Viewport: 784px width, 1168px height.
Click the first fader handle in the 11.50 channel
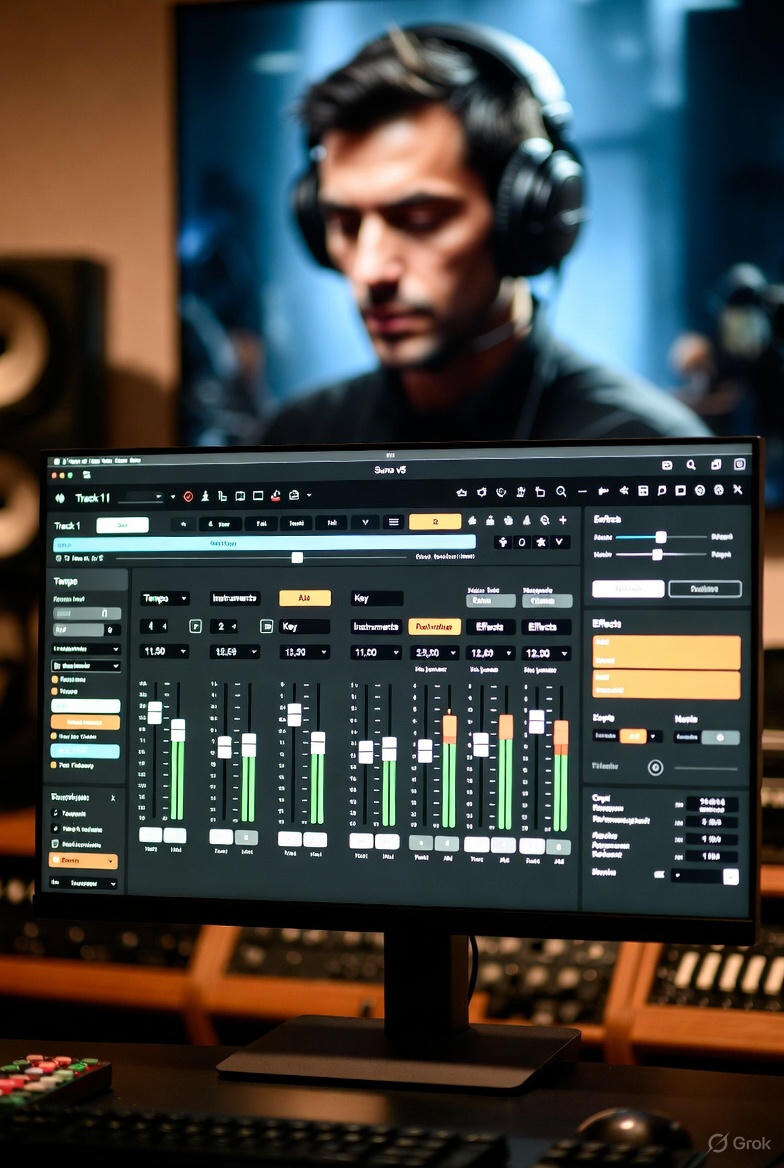click(154, 712)
